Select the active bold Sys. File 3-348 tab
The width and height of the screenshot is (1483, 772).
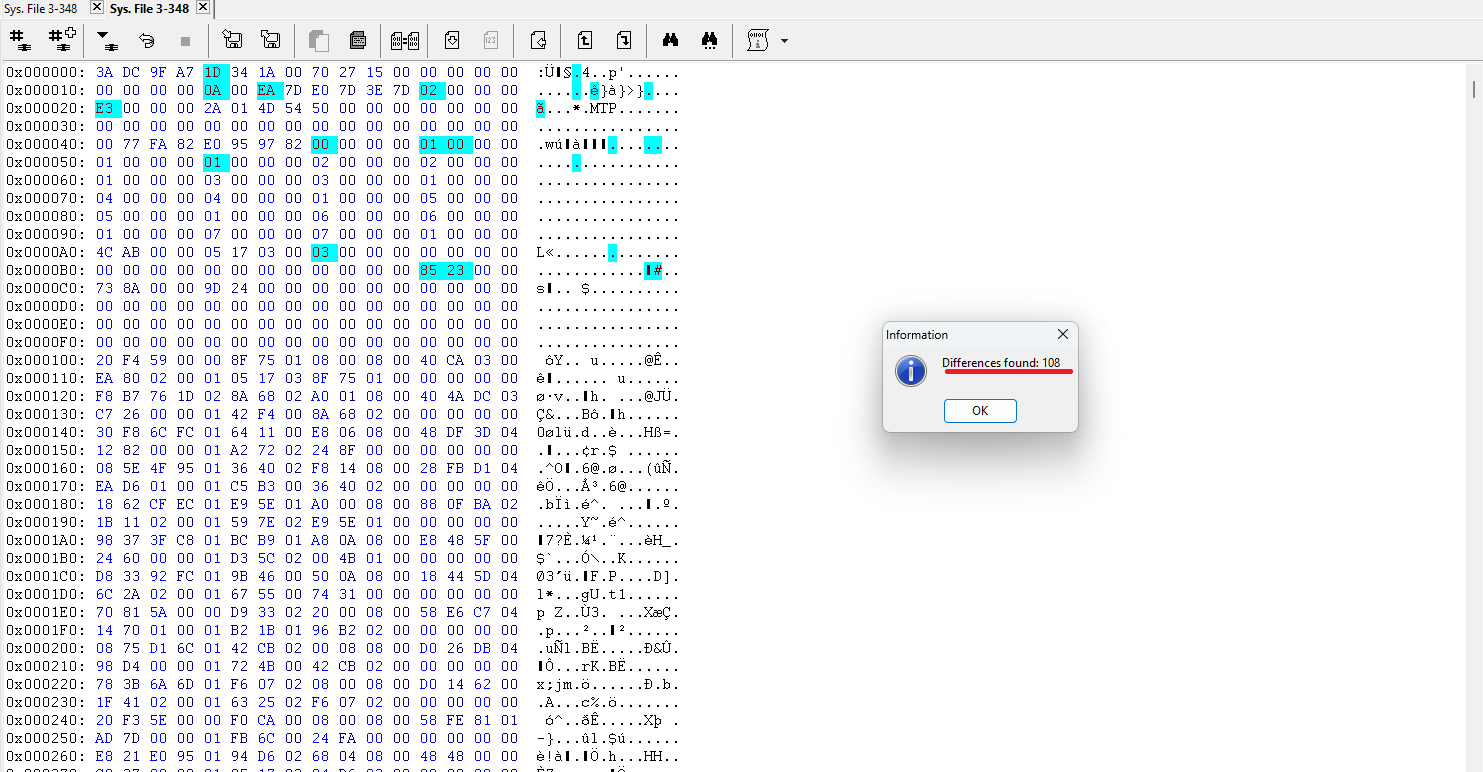149,8
